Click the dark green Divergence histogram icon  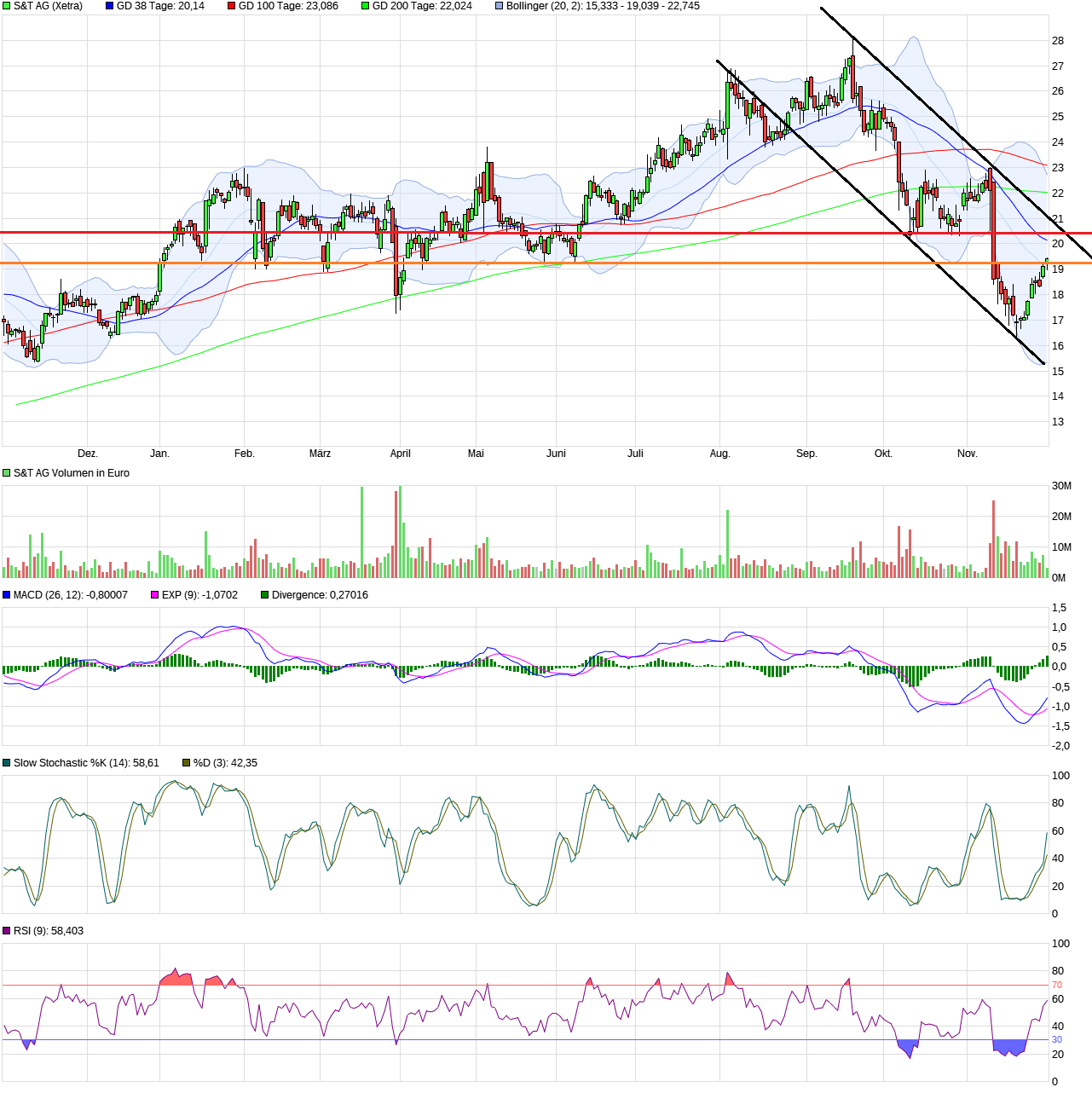tap(263, 594)
